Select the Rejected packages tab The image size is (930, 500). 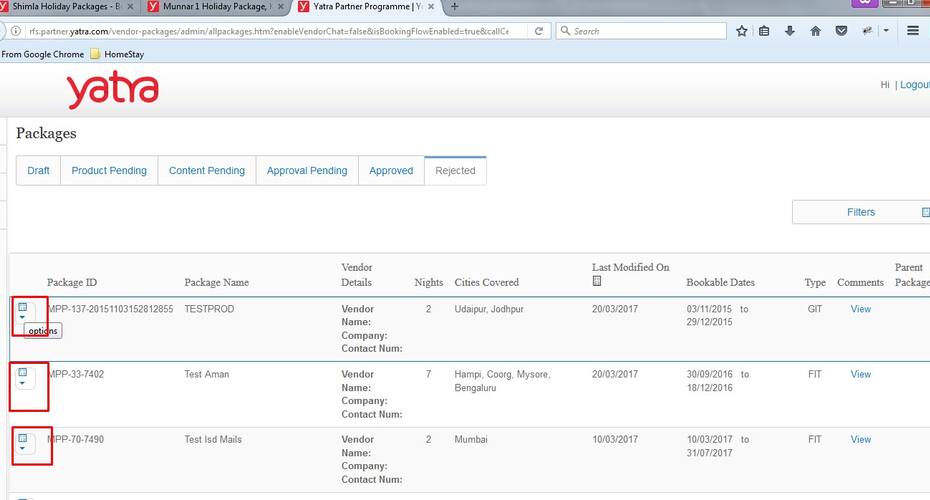pyautogui.click(x=455, y=171)
